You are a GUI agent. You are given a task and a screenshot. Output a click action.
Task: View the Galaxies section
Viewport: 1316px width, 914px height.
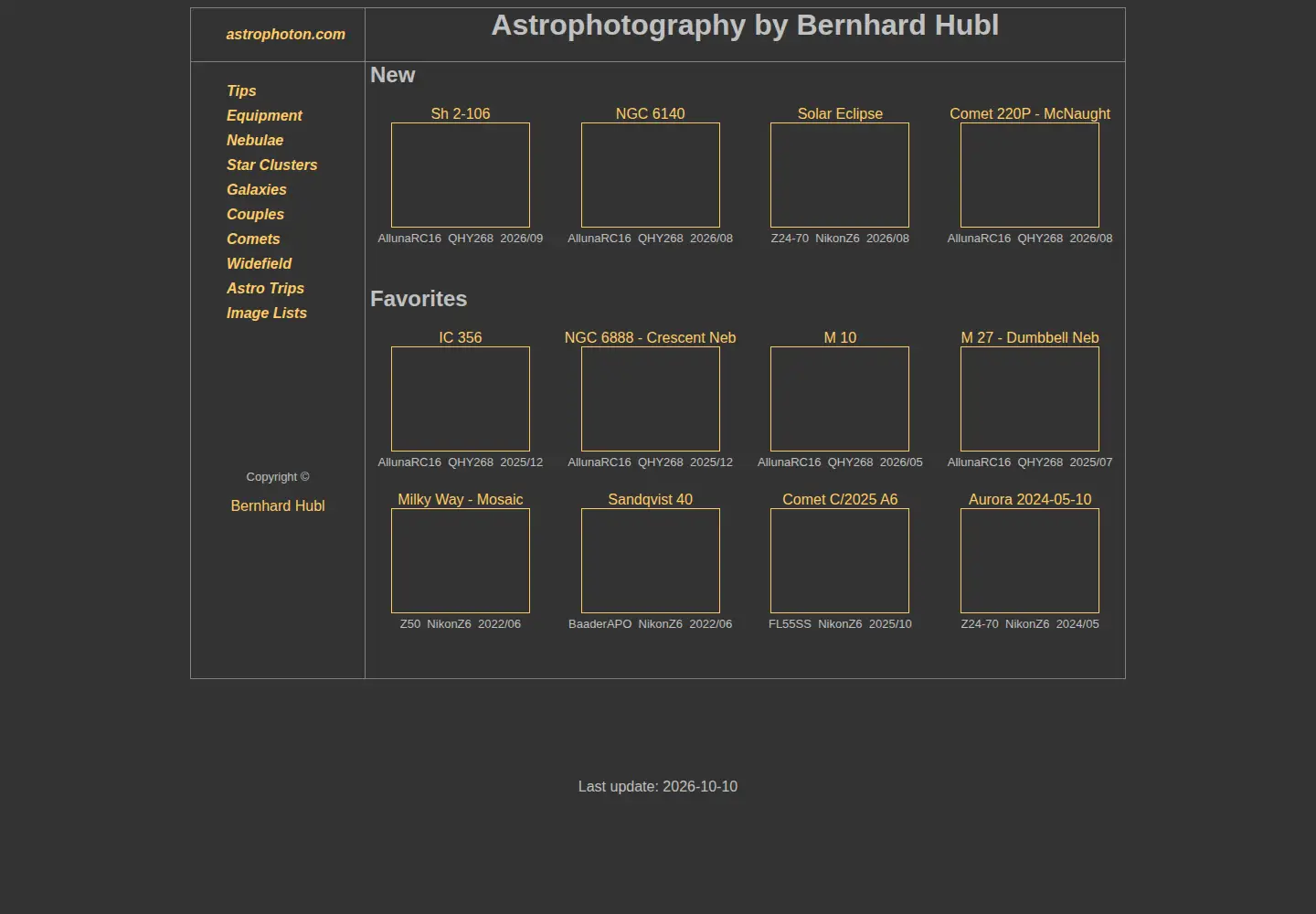coord(257,189)
